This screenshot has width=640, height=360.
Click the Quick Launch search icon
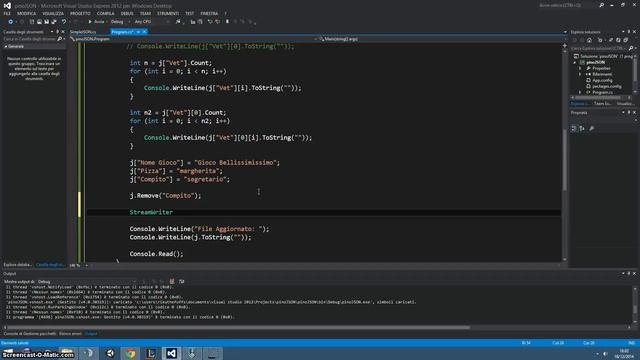click(602, 5)
